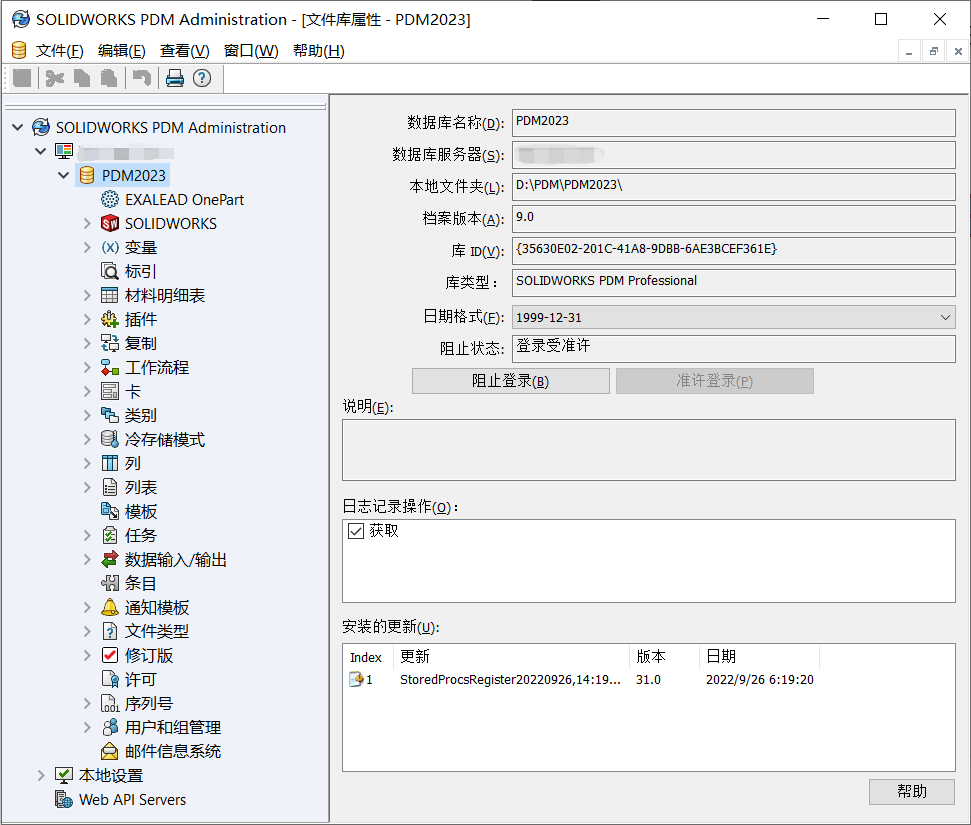Expand the 用户和组管理 tree node
The width and height of the screenshot is (971, 825).
click(x=87, y=727)
